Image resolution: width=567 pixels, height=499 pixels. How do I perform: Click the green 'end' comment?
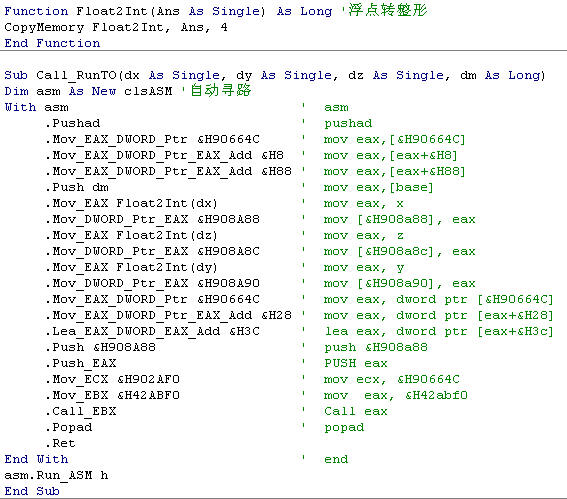click(336, 459)
